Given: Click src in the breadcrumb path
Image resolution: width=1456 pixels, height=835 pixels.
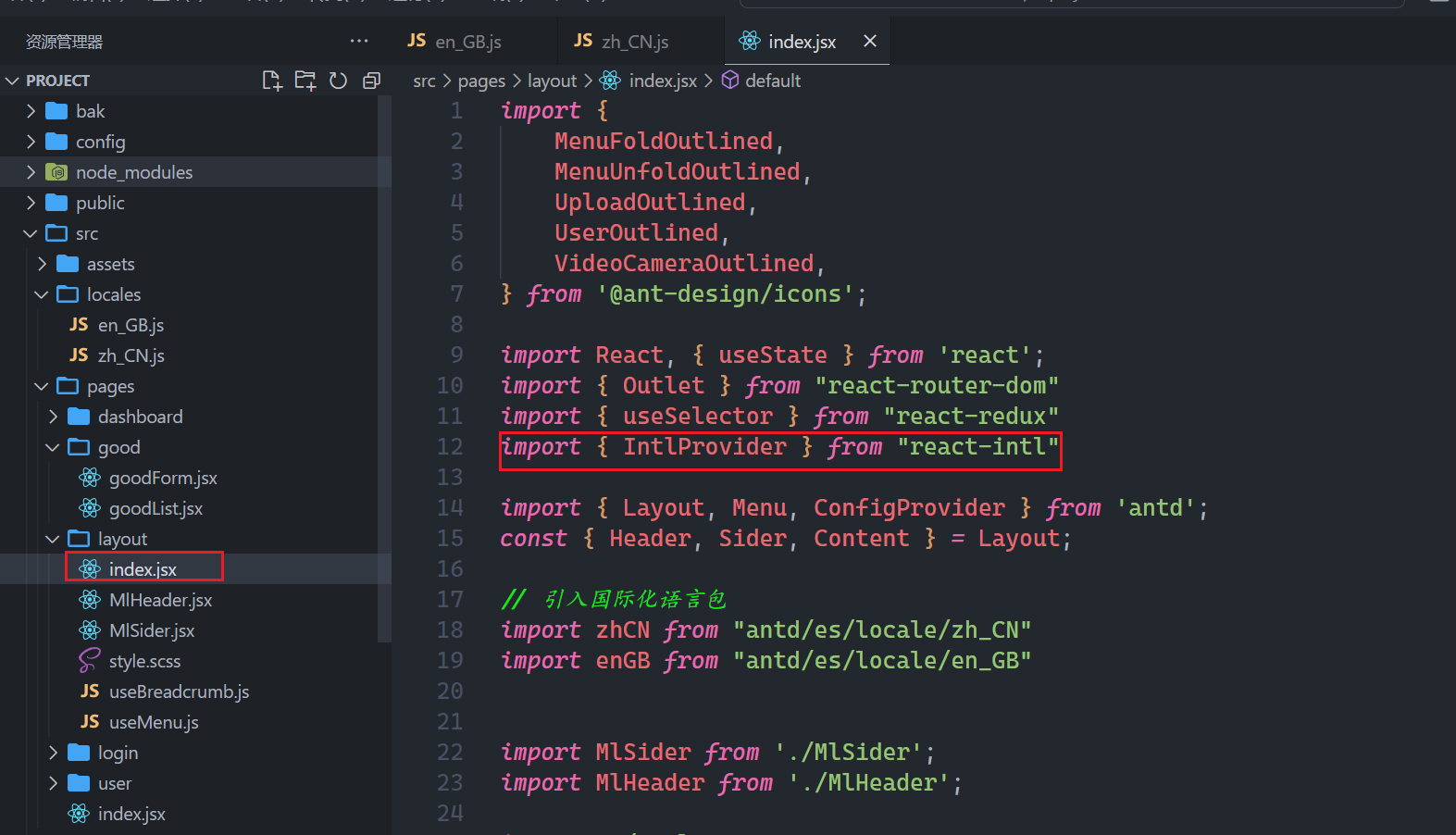Looking at the screenshot, I should 424,81.
